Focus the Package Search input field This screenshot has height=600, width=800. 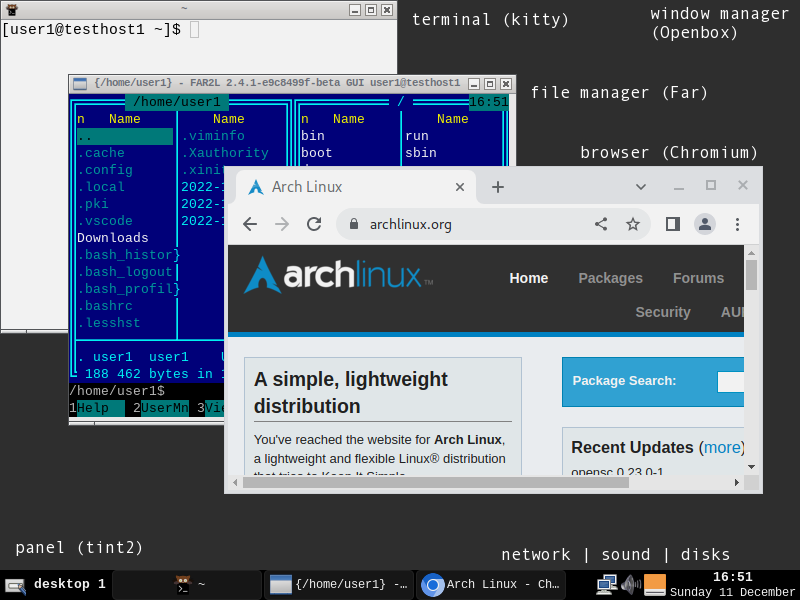(x=730, y=382)
